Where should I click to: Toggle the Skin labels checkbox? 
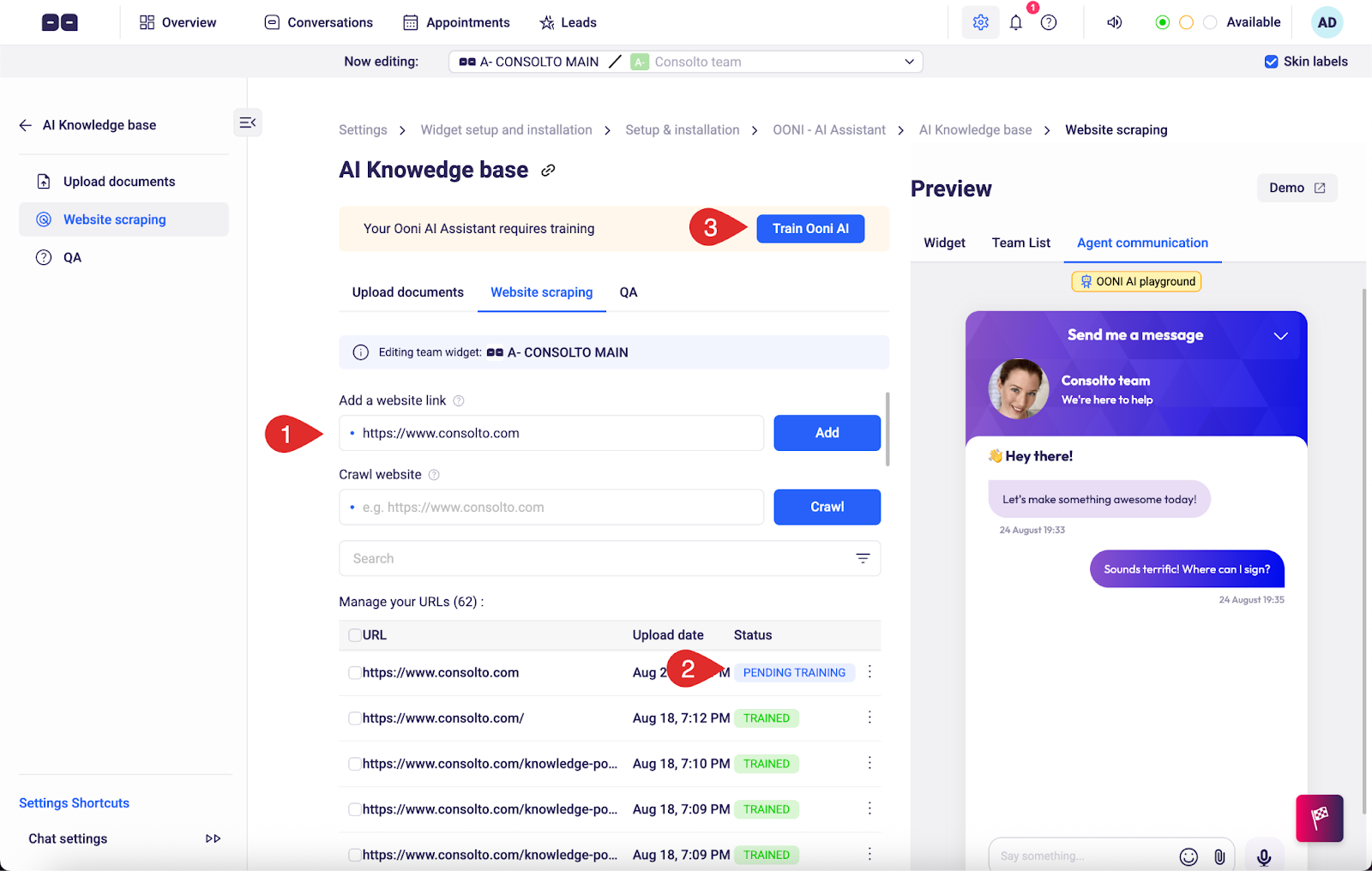click(1271, 62)
